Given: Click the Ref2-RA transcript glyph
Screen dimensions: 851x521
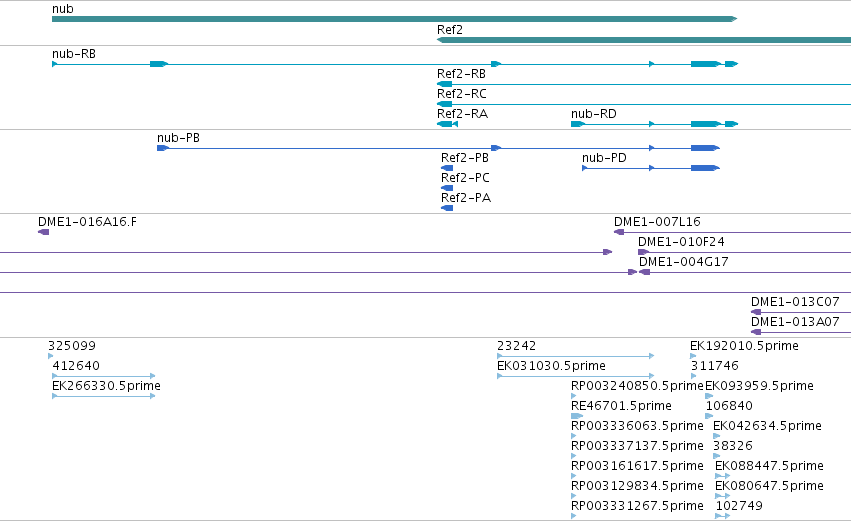Looking at the screenshot, I should click(x=447, y=124).
